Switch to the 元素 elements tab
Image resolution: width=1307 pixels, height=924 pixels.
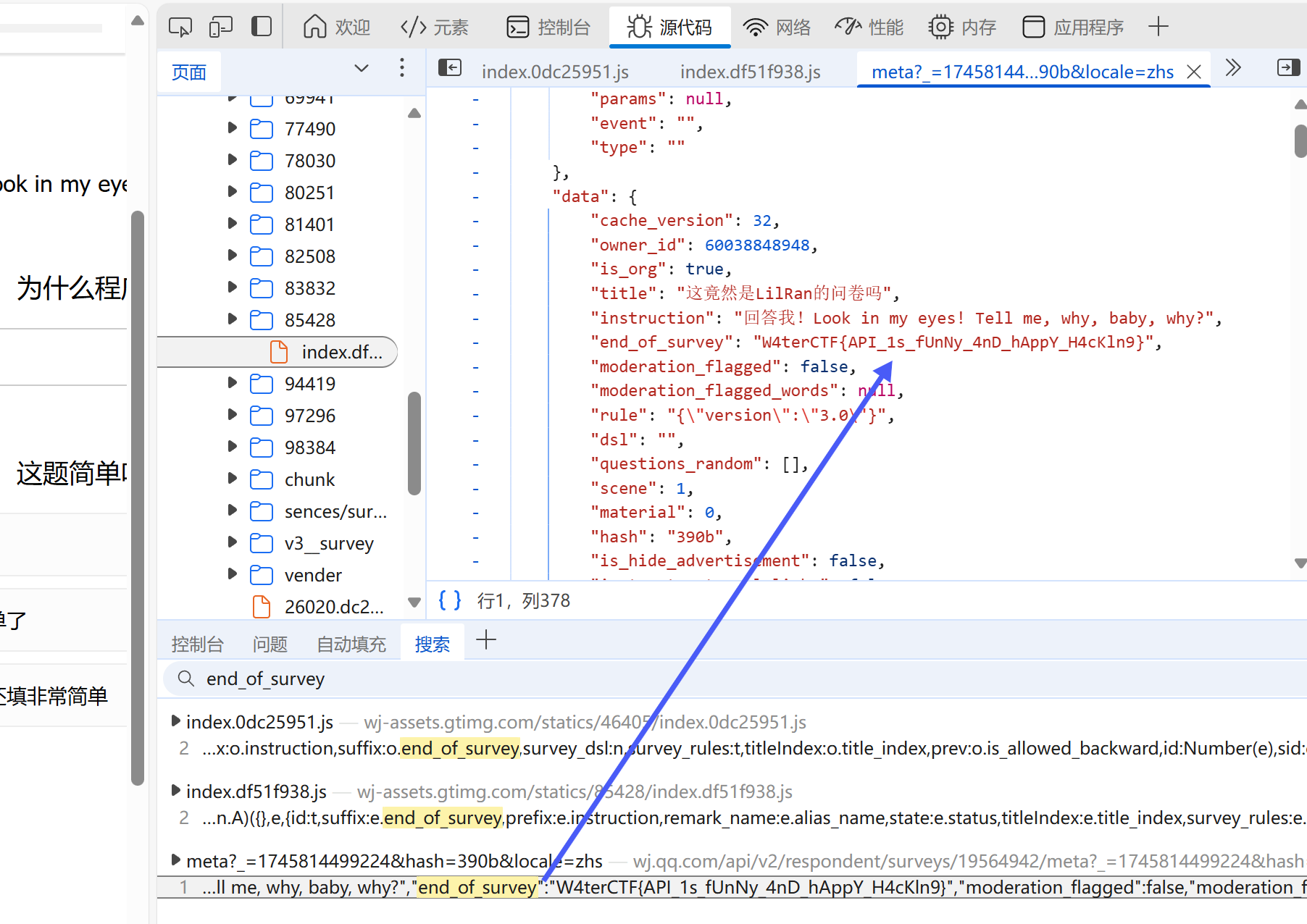pyautogui.click(x=435, y=28)
